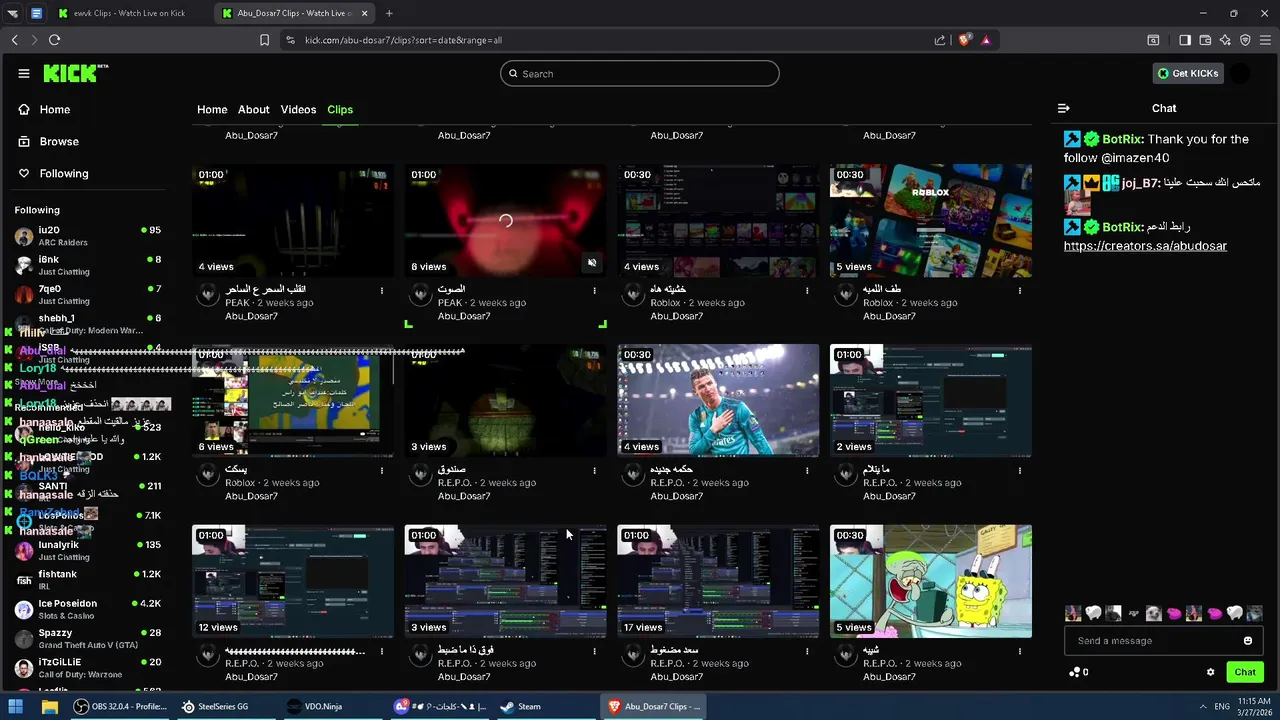Share the page using the address bar share icon
This screenshot has height=720, width=1280.
(x=940, y=40)
